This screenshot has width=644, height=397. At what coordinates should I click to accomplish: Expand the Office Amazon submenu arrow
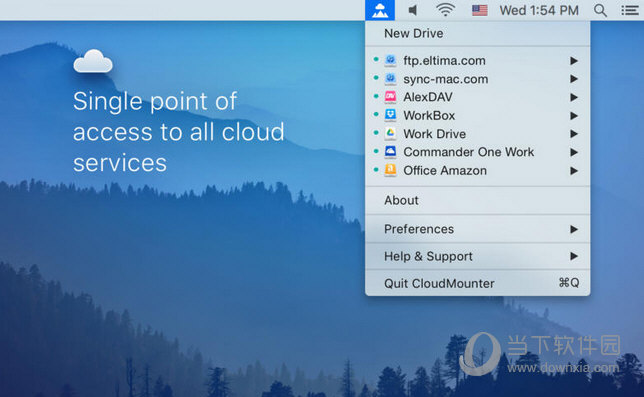pyautogui.click(x=574, y=171)
